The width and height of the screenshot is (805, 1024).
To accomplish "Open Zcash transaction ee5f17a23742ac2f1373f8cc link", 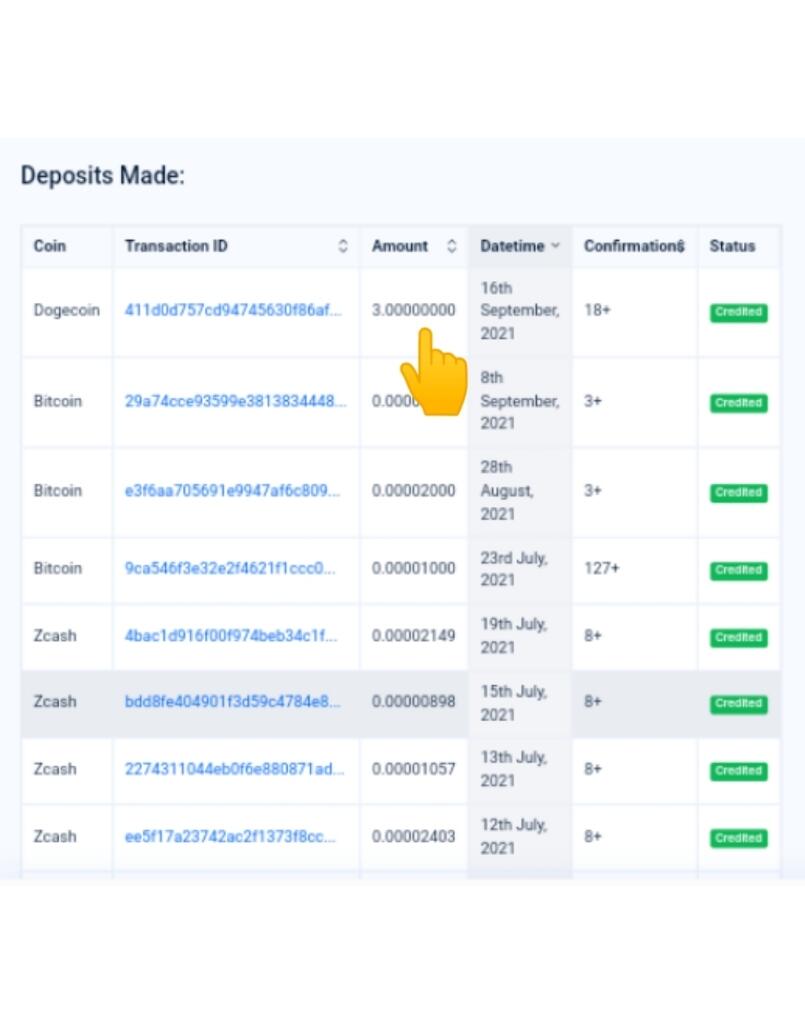I will [x=230, y=837].
